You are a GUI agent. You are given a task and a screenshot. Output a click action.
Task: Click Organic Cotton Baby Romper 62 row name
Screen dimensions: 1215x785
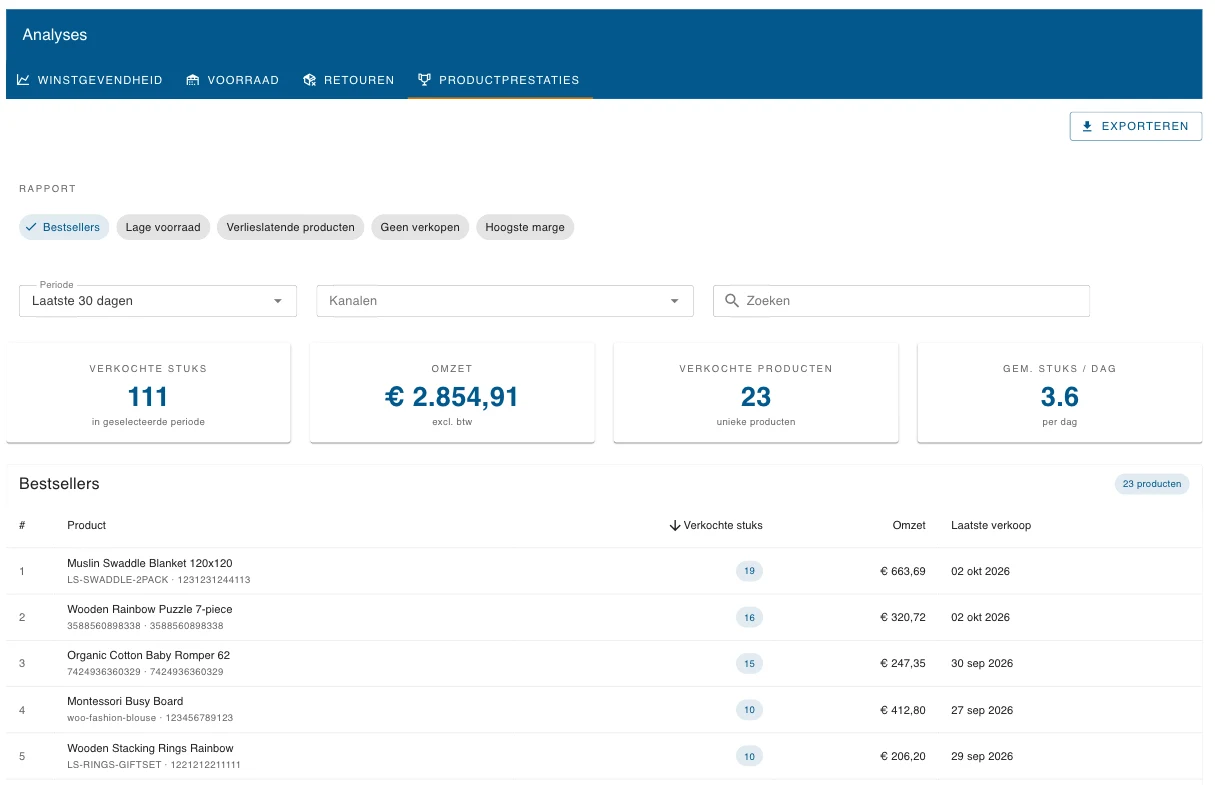(x=148, y=655)
